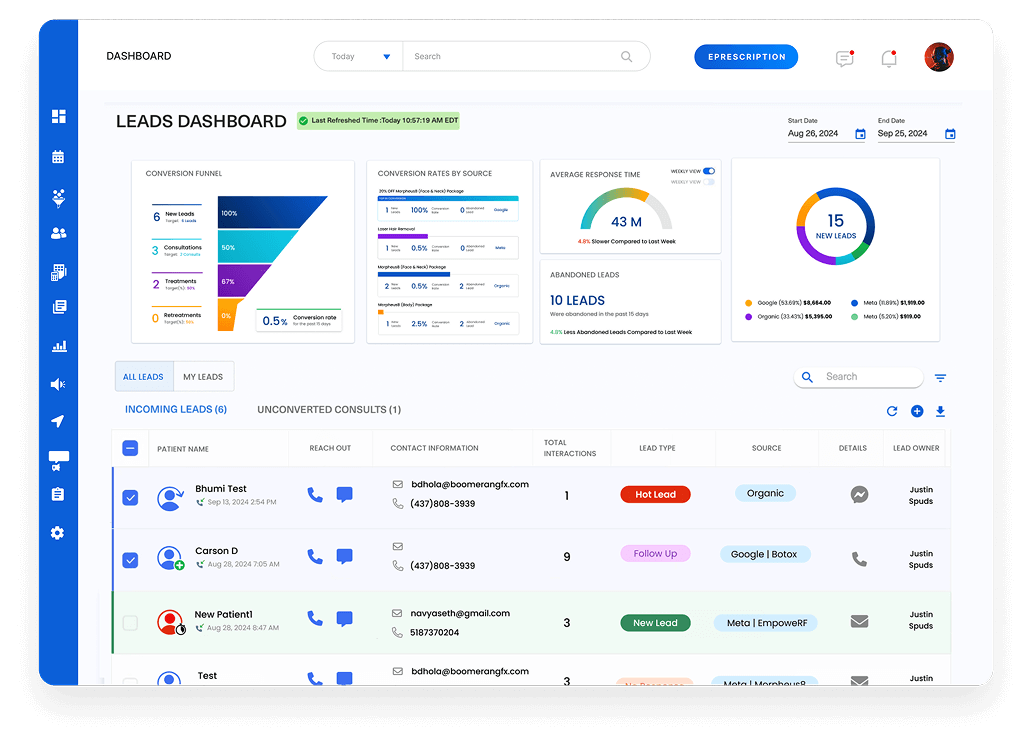
Task: Add a new lead with plus icon
Action: click(x=917, y=411)
